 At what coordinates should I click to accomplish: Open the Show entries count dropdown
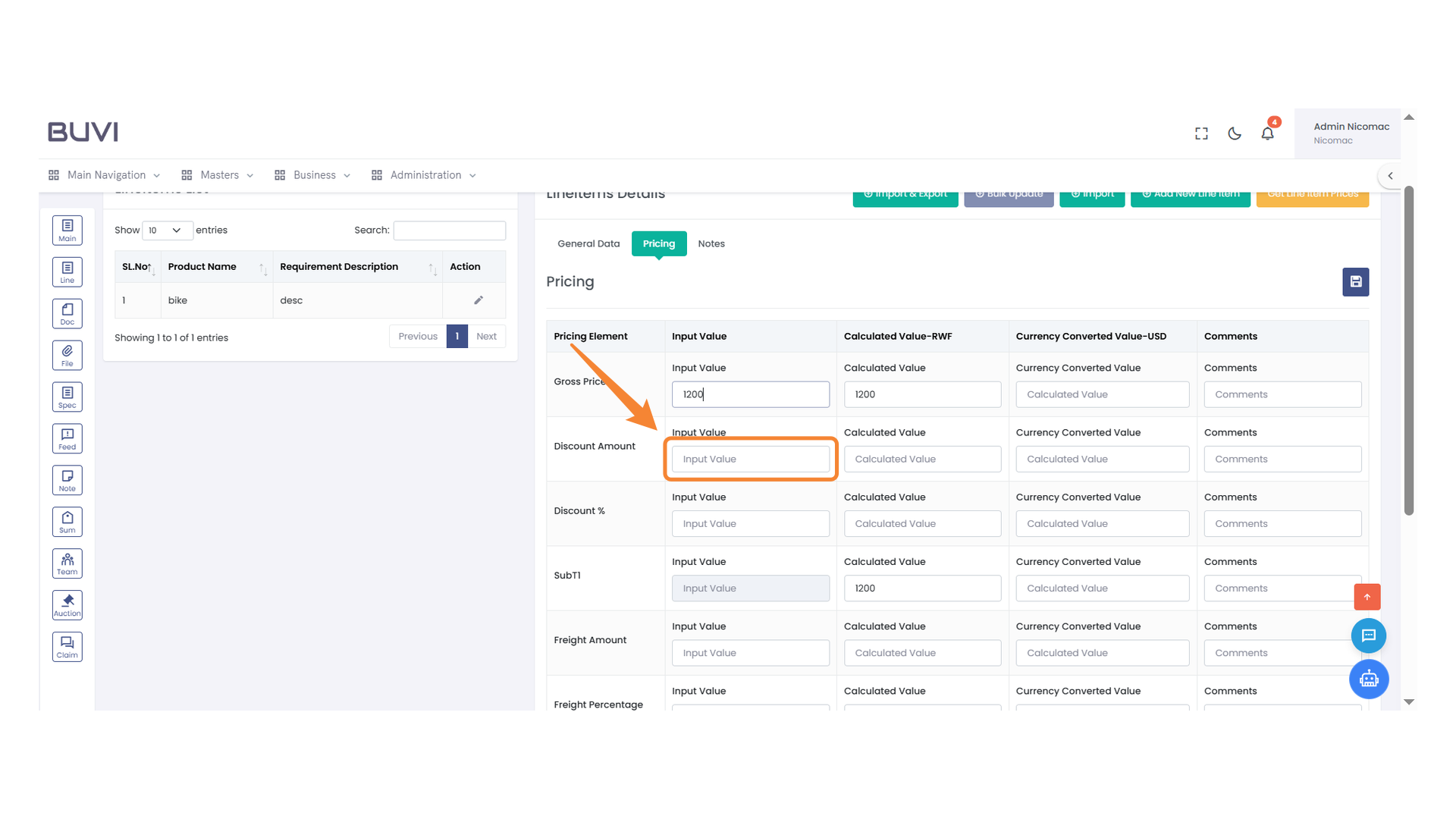coord(167,231)
